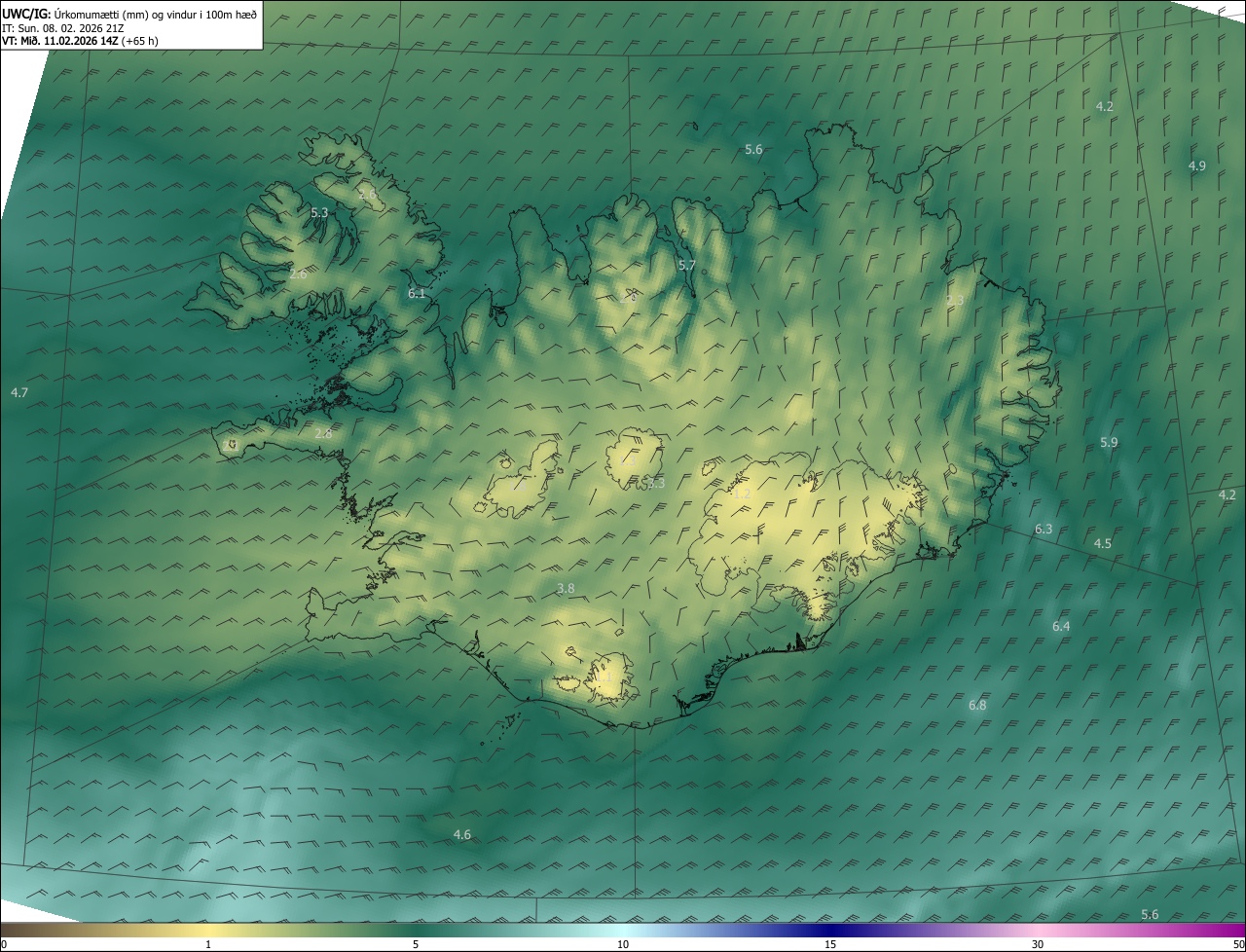Screen dimensions: 1246x952
Task: Click the colour scale tick label '30'
Action: click(1038, 944)
